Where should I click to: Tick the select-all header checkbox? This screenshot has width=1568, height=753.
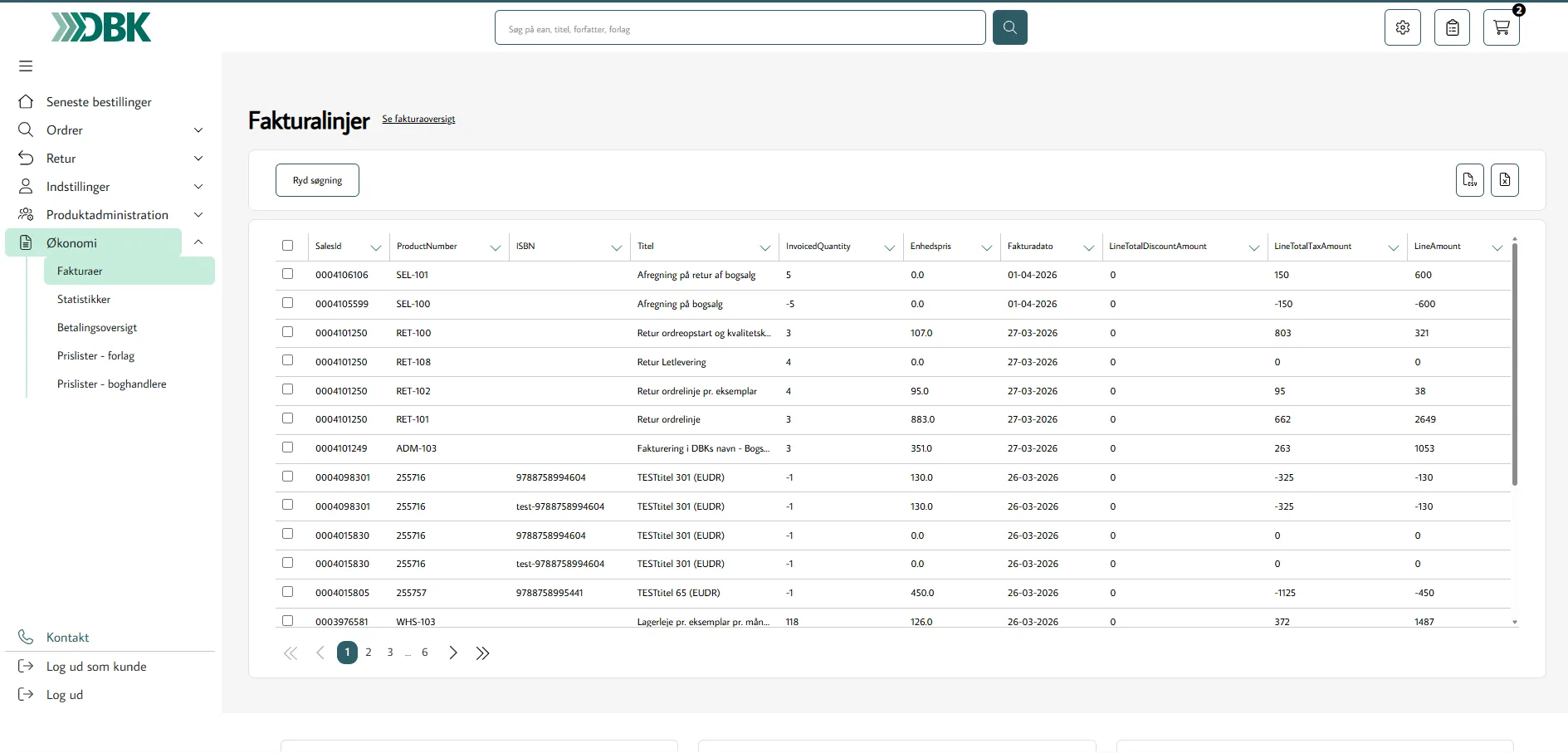pyautogui.click(x=288, y=246)
